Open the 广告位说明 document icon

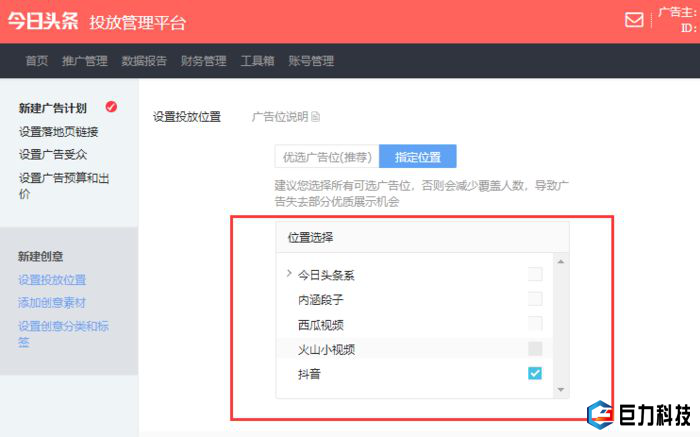tap(316, 117)
